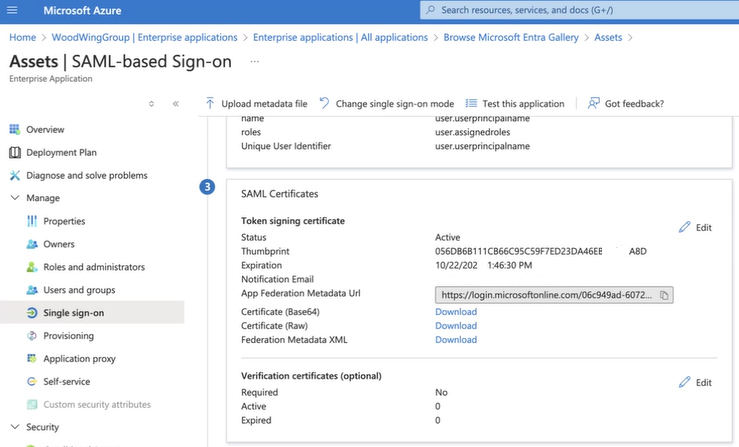The height and width of the screenshot is (447, 739).
Task: Click the search magnifier icon
Action: click(x=430, y=10)
